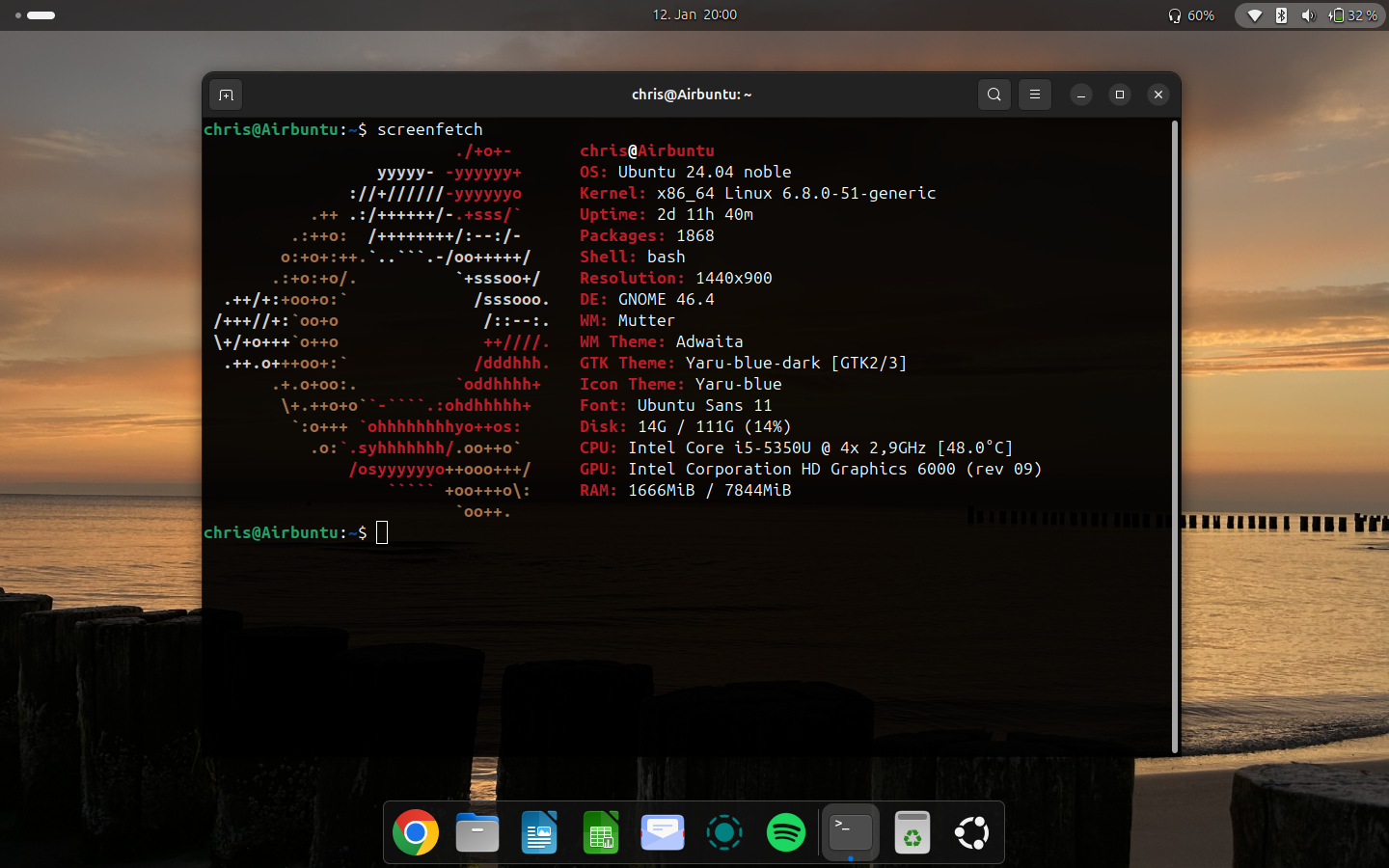1389x868 pixels.
Task: Click the GPU line HD Graphics 6000
Action: (x=810, y=469)
